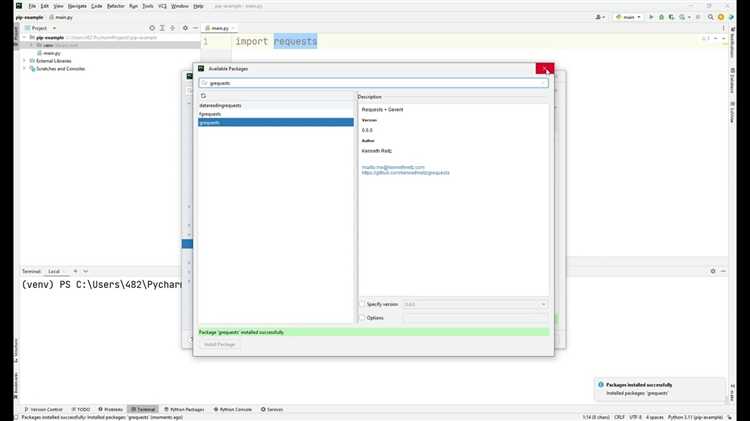The width and height of the screenshot is (750, 421).
Task: Expand Scratches and Consoles node
Action: [x=24, y=69]
